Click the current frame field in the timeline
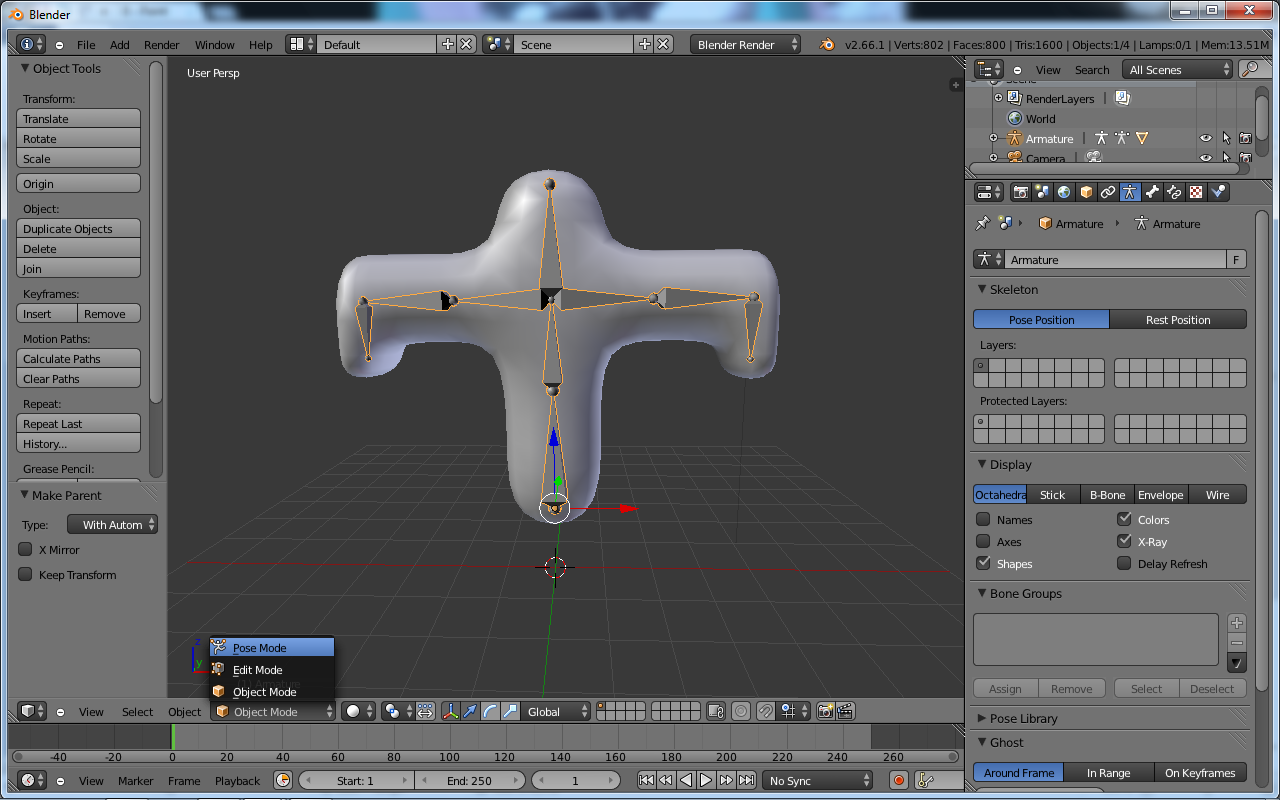 [x=576, y=780]
